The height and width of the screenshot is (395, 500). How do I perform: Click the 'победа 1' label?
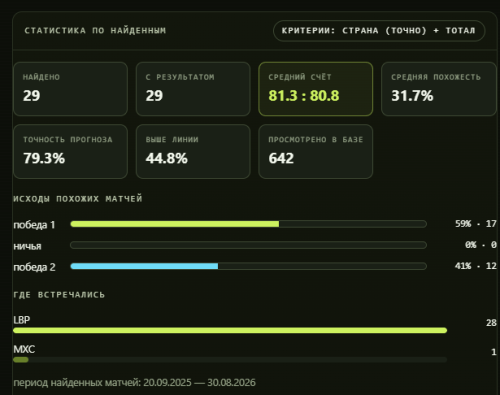34,225
